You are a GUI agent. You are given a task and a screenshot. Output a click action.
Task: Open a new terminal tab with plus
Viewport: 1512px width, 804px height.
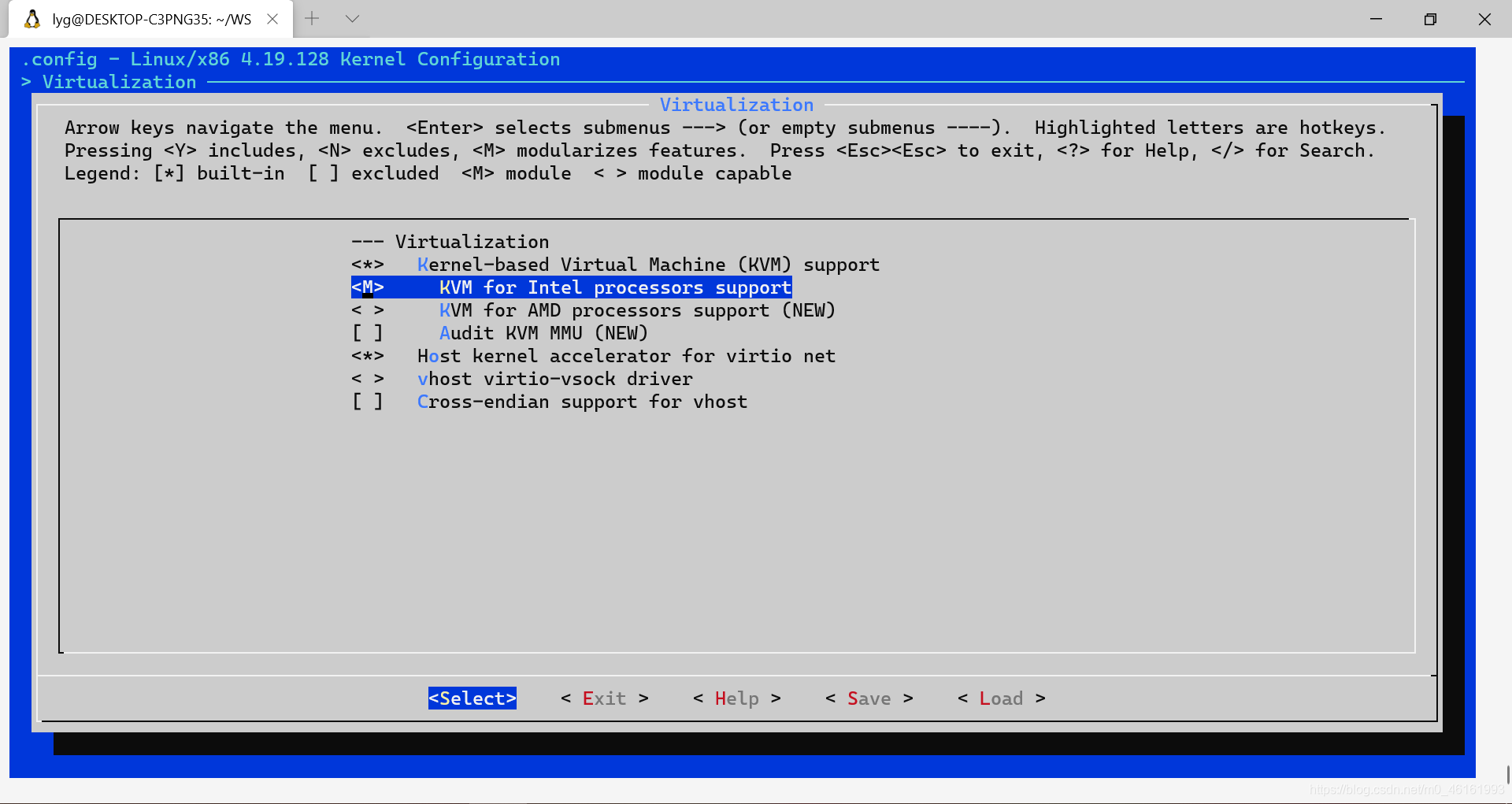[312, 19]
